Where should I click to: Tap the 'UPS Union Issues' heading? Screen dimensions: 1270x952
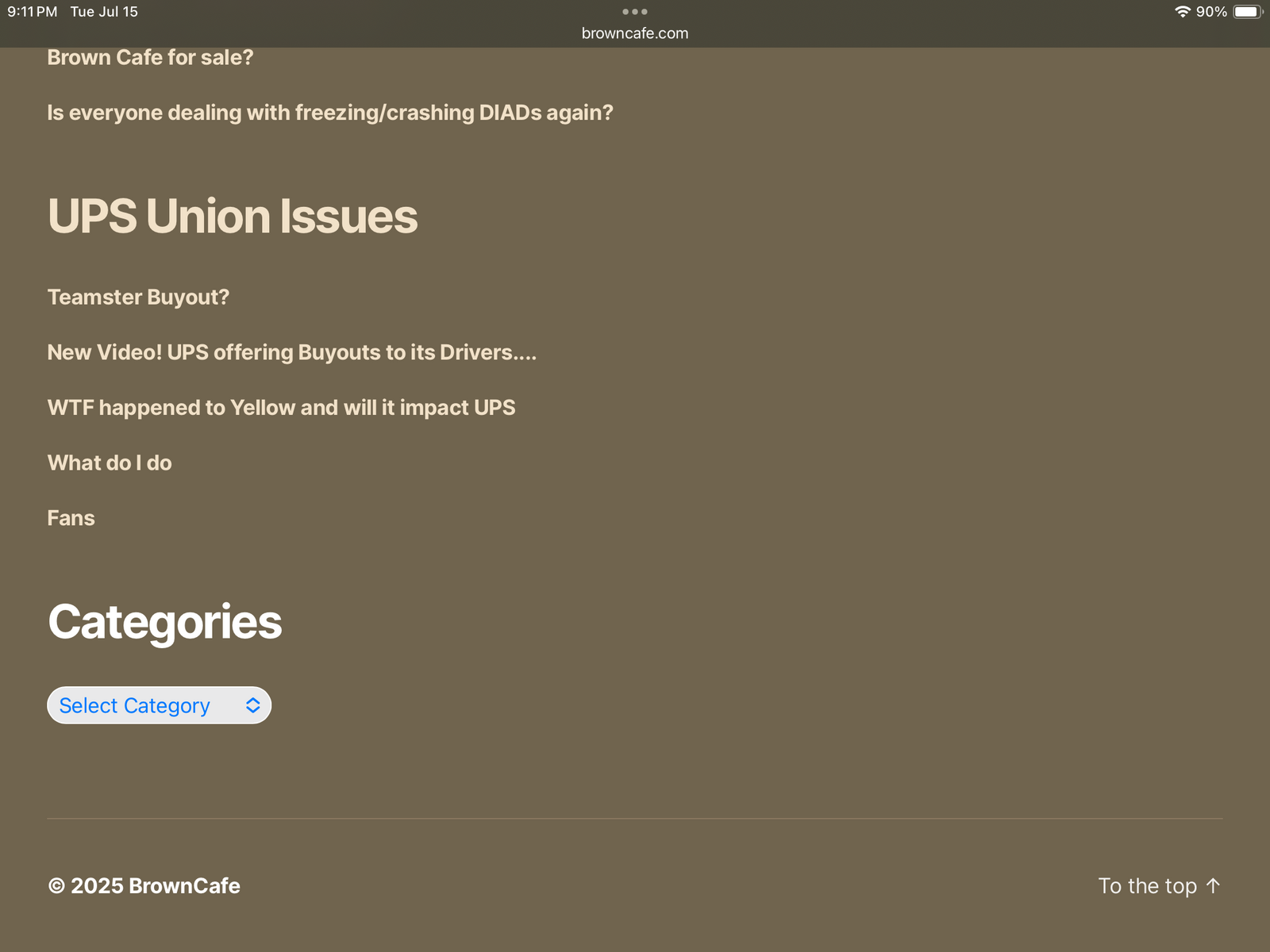pyautogui.click(x=233, y=217)
